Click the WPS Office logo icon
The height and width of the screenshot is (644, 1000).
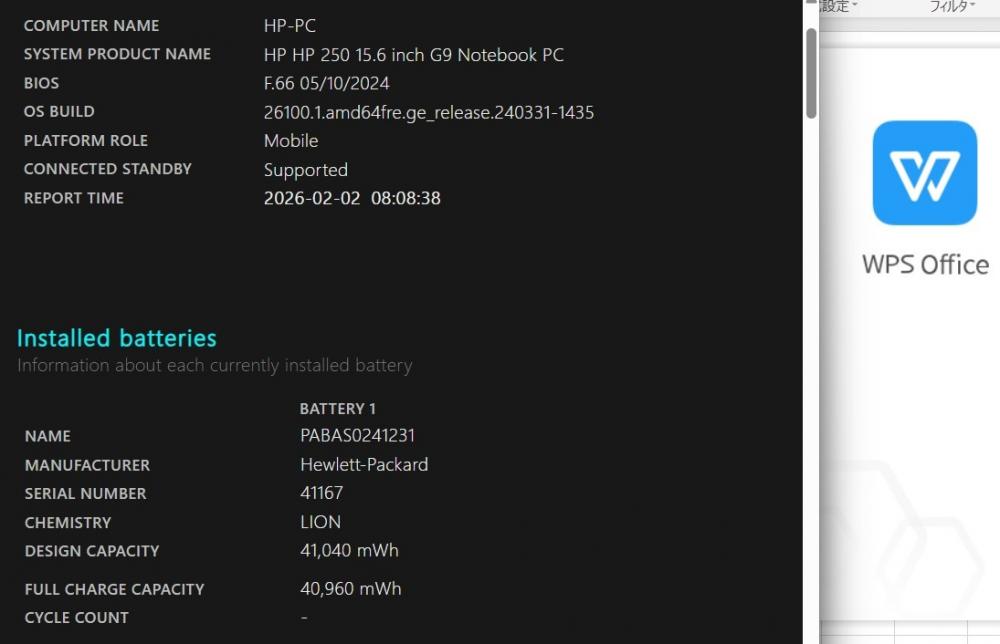(x=924, y=173)
